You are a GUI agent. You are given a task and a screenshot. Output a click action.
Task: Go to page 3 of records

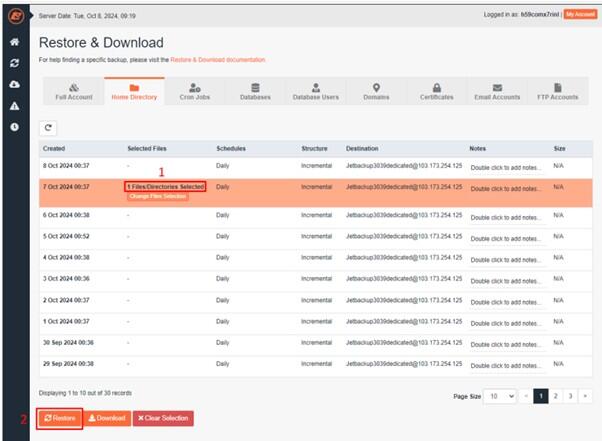pos(571,396)
